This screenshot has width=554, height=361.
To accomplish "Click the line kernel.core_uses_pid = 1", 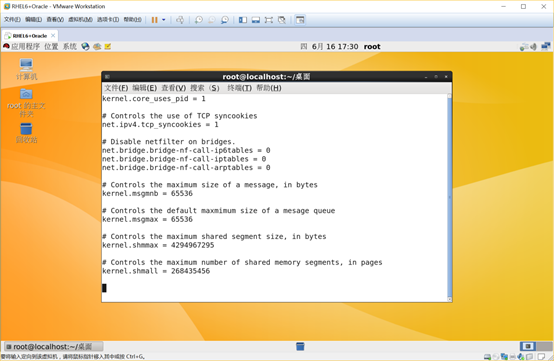I will pos(154,99).
